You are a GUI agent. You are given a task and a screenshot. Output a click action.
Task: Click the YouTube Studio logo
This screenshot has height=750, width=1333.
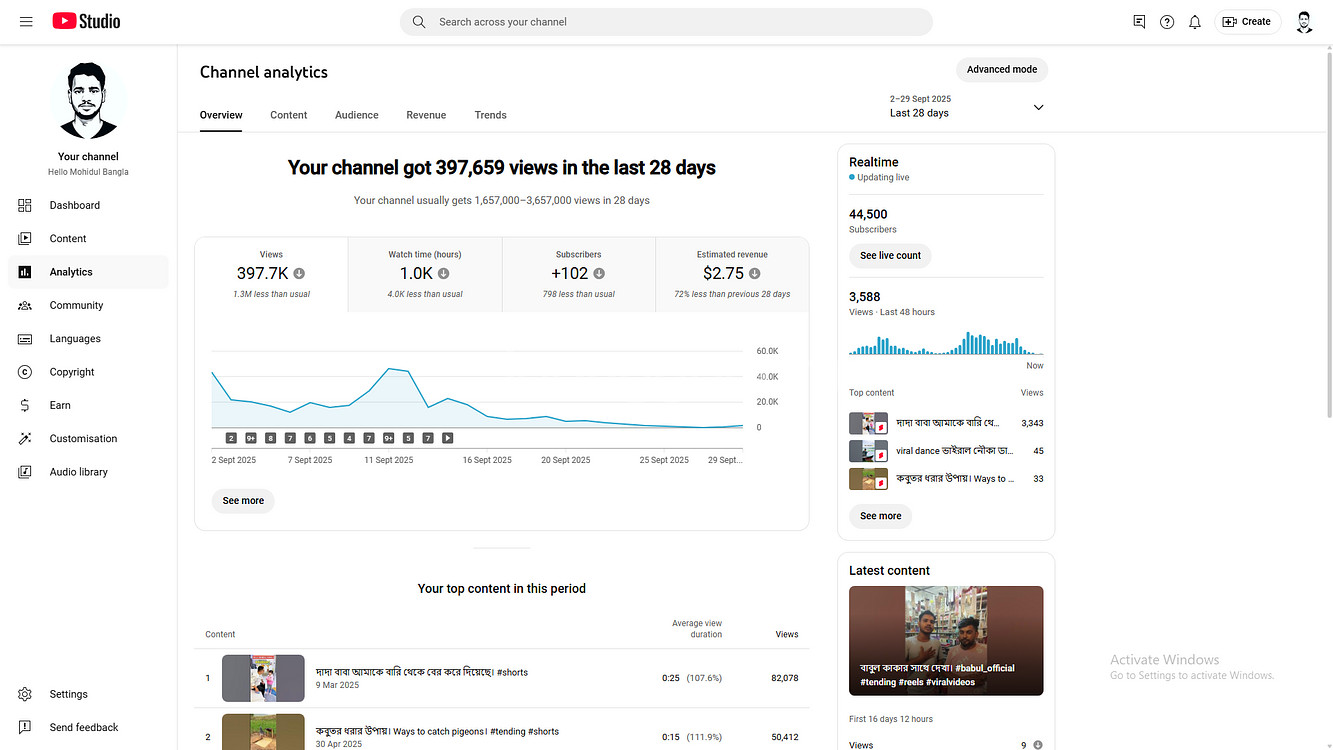pyautogui.click(x=86, y=21)
